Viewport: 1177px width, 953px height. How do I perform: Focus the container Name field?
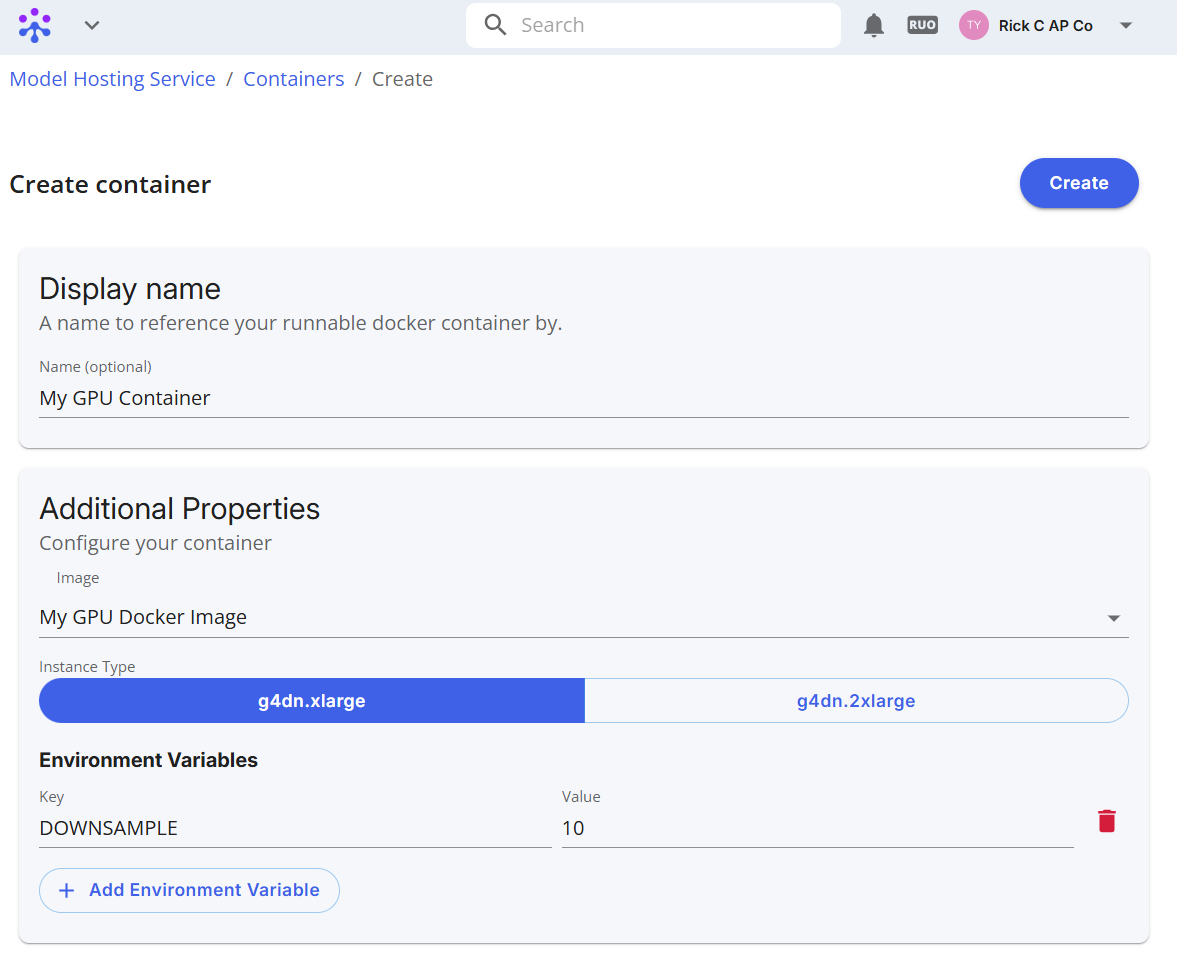pos(584,398)
